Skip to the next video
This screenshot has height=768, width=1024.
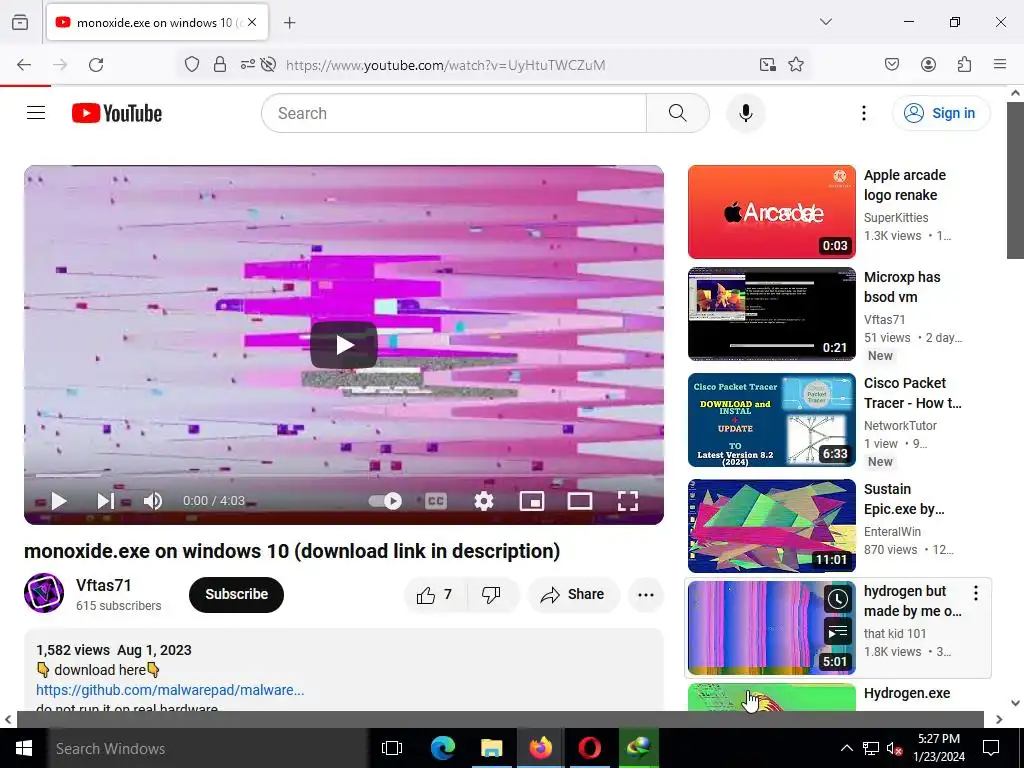tap(105, 501)
